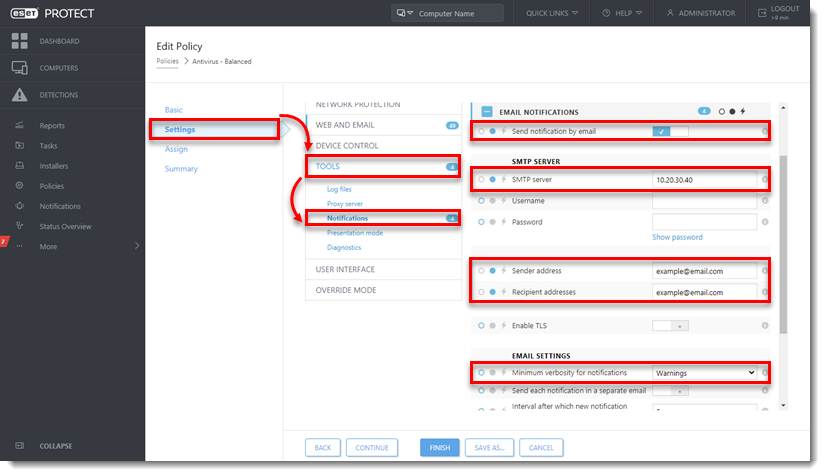Viewport: 825px width, 476px height.
Task: Expand the Device Control category
Action: coord(384,146)
